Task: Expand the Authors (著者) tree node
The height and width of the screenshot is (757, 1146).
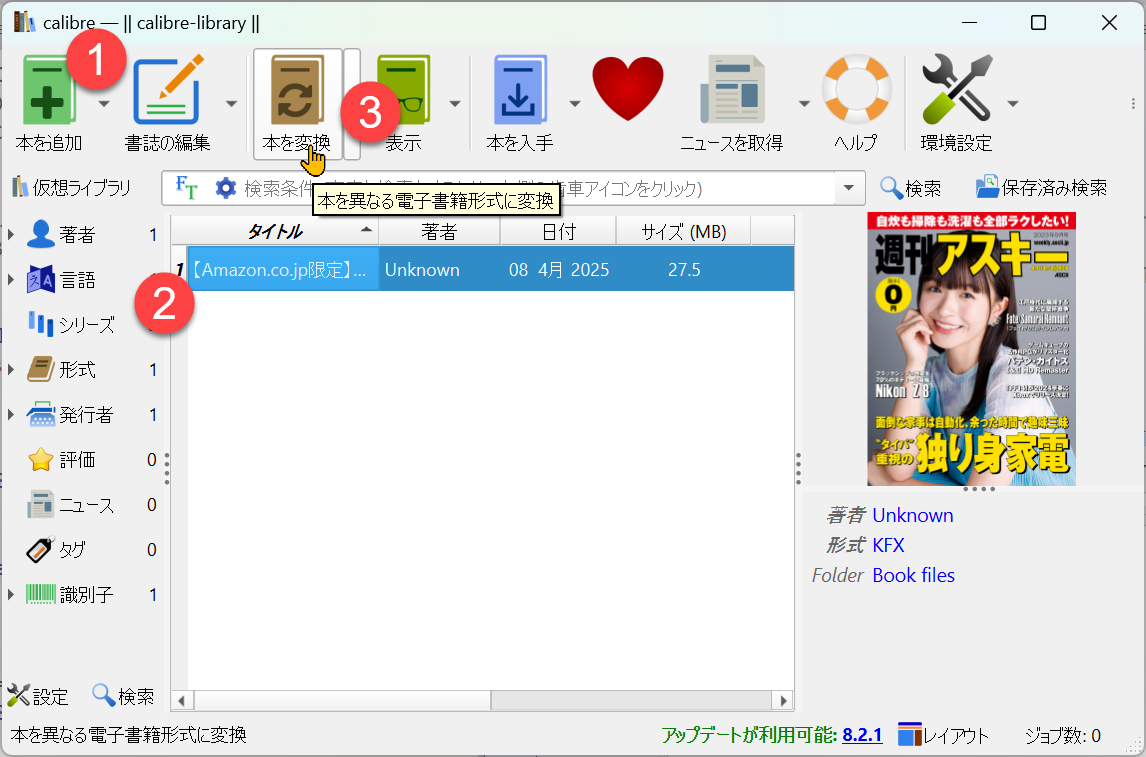Action: pyautogui.click(x=11, y=235)
